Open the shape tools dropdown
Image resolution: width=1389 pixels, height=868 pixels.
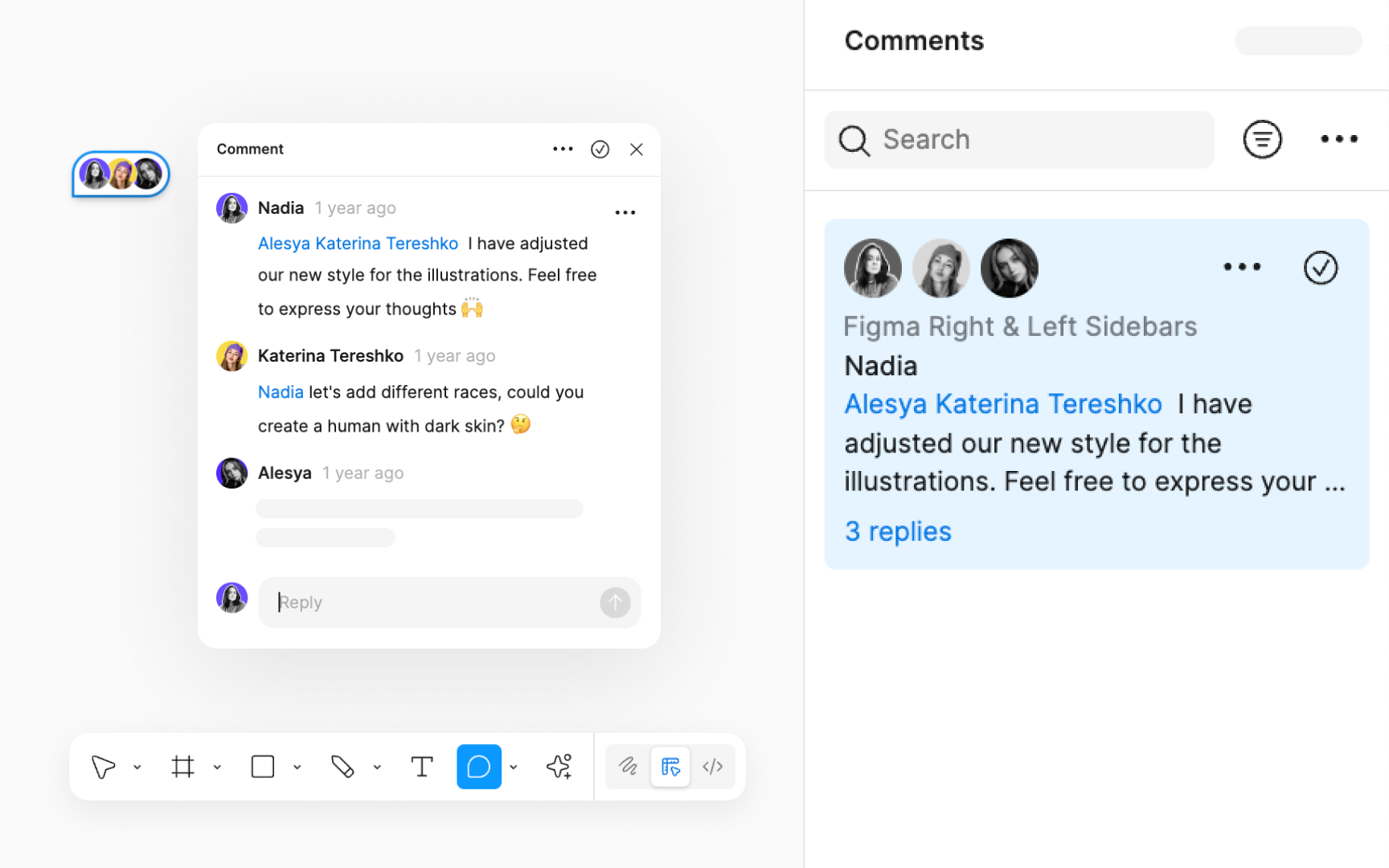pyautogui.click(x=298, y=767)
